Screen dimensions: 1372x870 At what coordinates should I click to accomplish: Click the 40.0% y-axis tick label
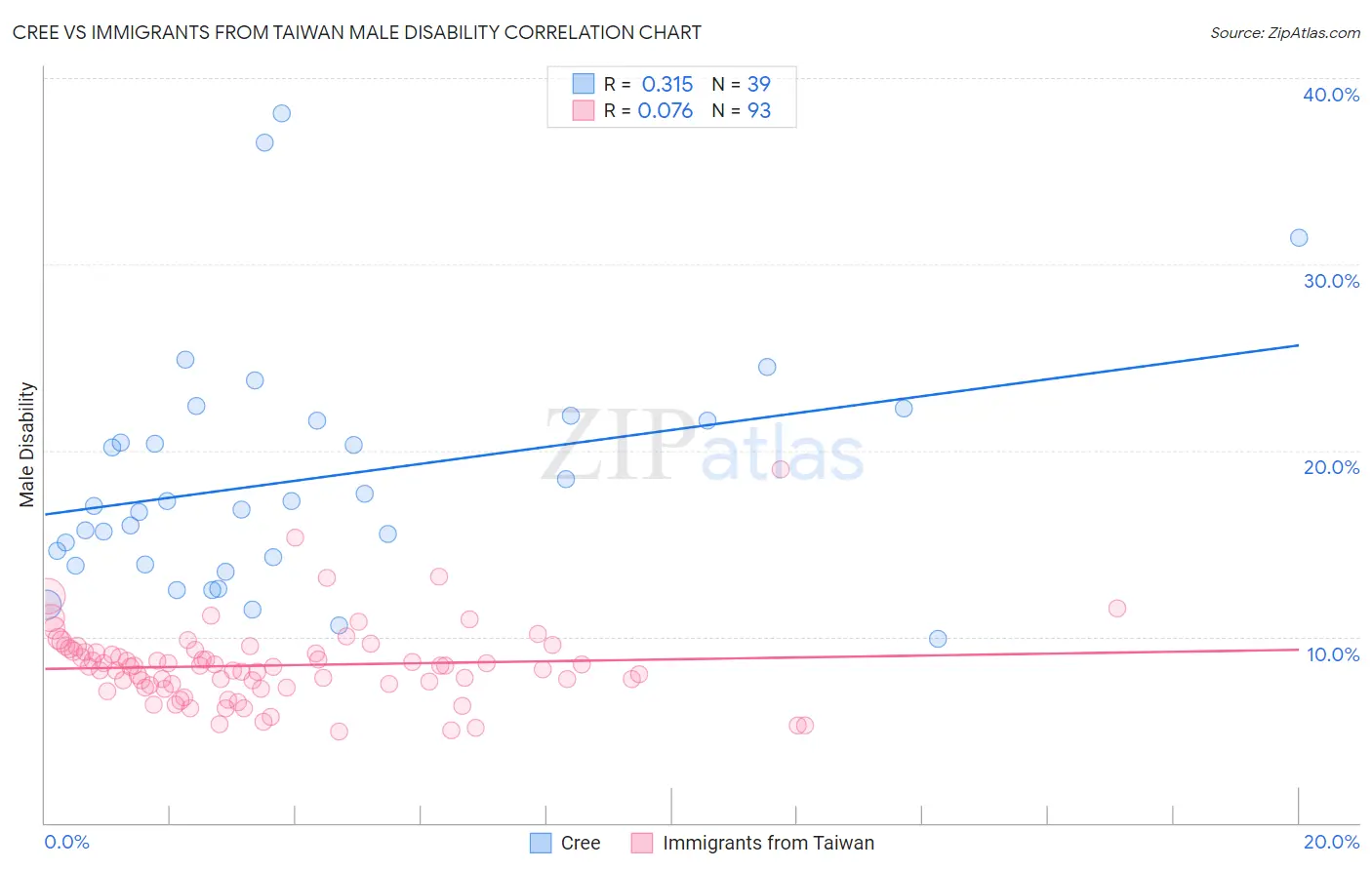click(x=1331, y=95)
